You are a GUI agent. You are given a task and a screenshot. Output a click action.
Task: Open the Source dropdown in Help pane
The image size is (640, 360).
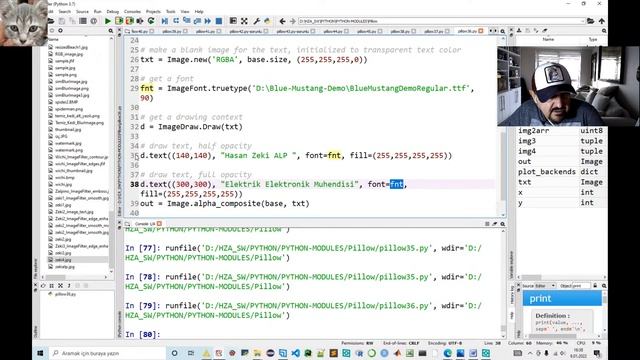point(545,286)
